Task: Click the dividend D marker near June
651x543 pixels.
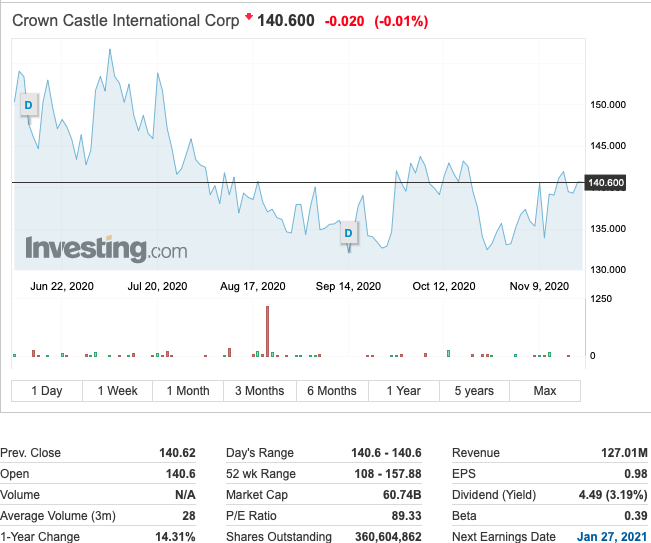Action: [x=29, y=105]
